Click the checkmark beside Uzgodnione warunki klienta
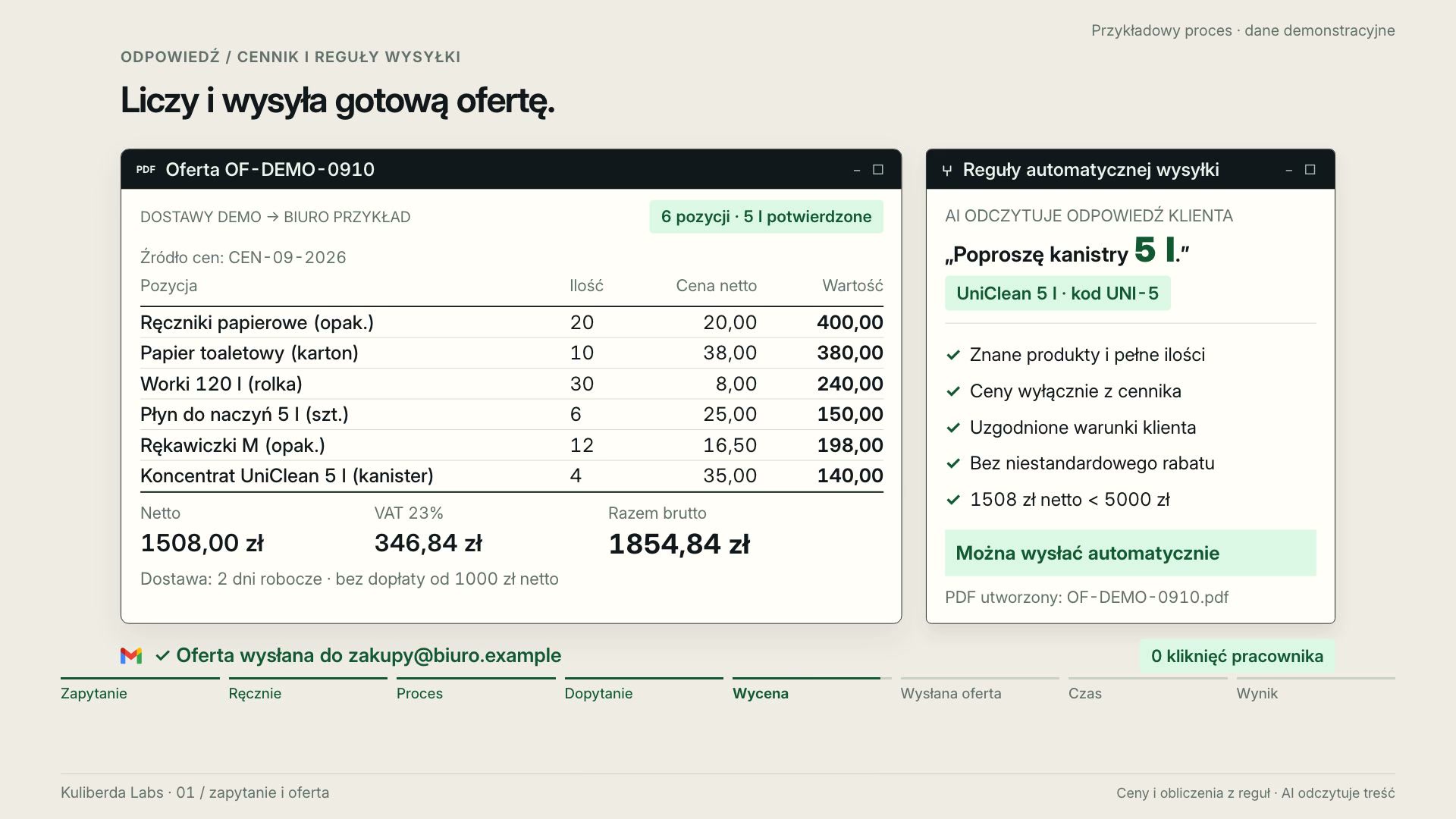The width and height of the screenshot is (1456, 819). (x=953, y=428)
